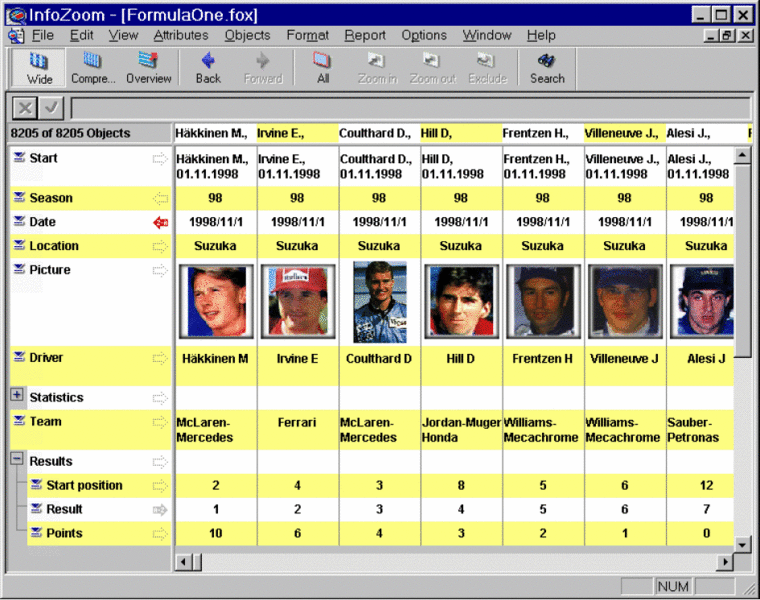Click the sort arrow for Team attribute
The height and width of the screenshot is (600, 760).
(160, 422)
